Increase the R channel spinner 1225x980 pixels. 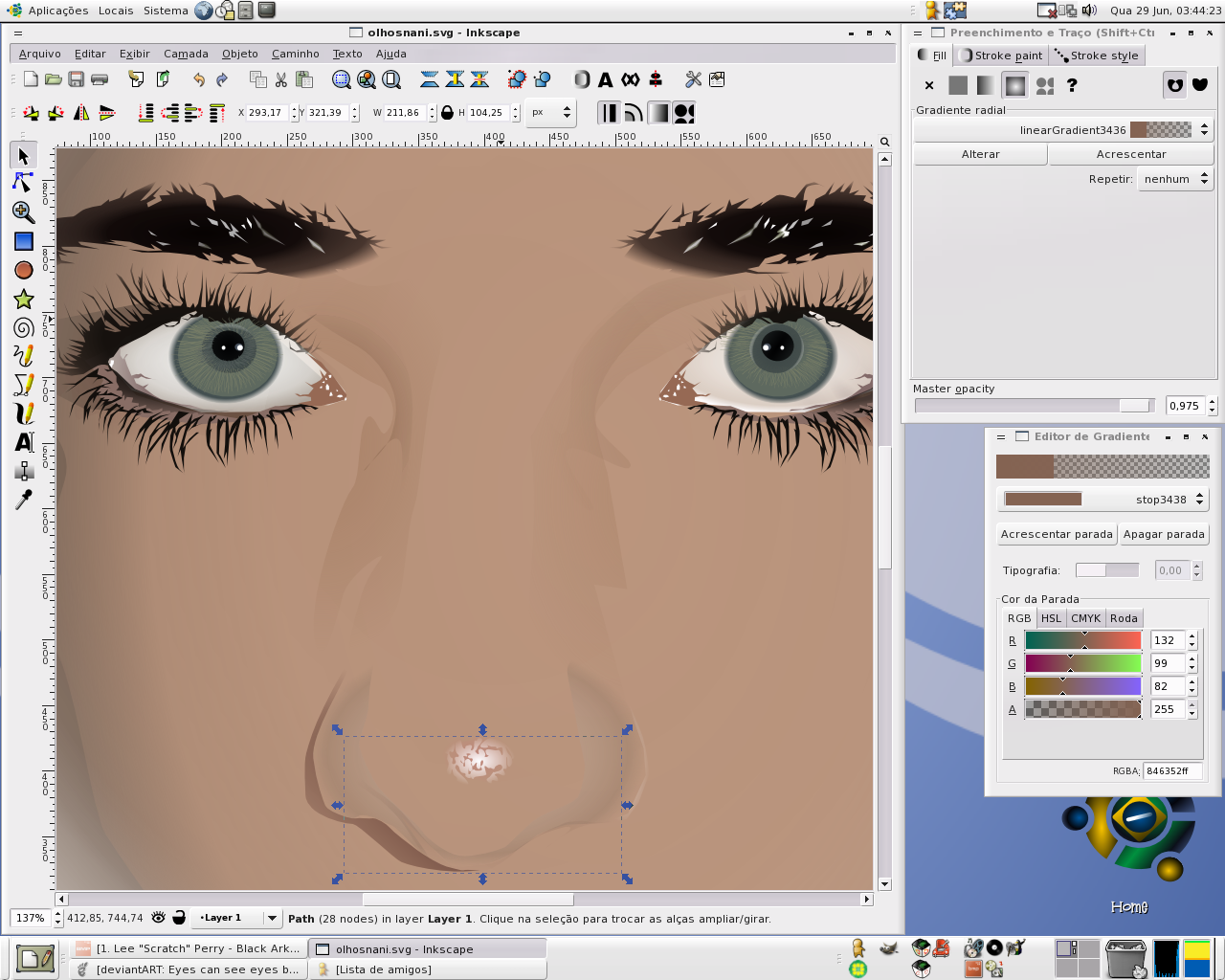[1192, 635]
